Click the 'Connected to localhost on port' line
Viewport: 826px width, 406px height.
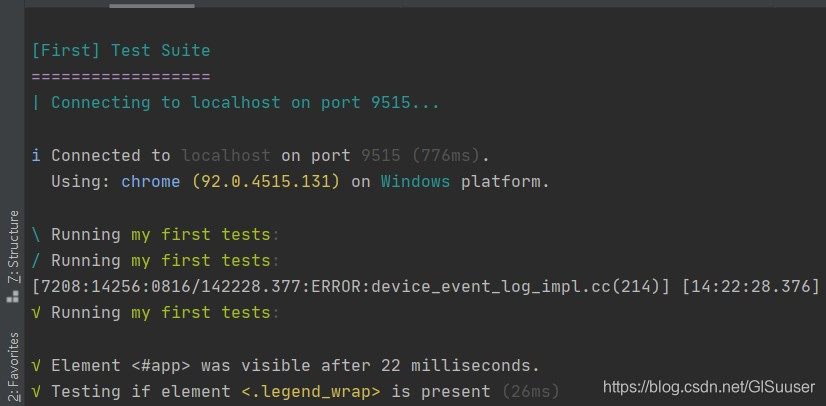tap(261, 155)
